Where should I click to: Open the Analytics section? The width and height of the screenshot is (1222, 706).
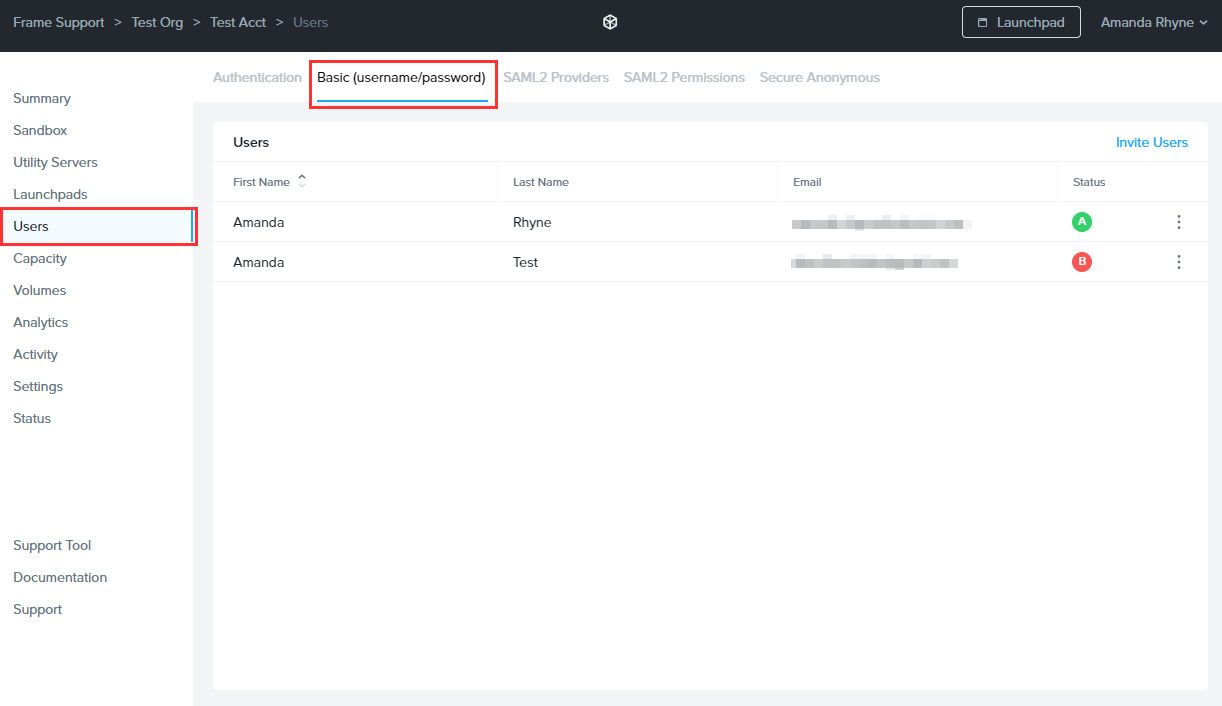click(x=40, y=322)
